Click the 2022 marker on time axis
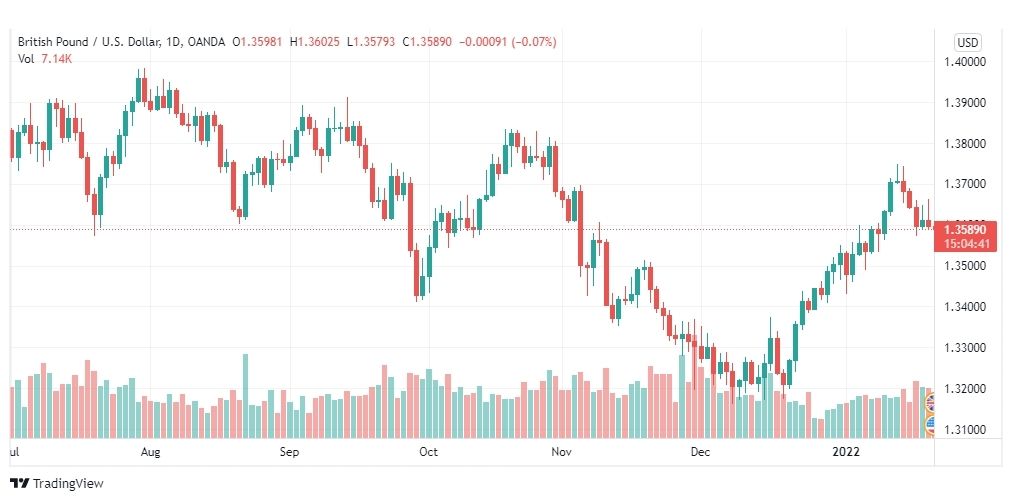The height and width of the screenshot is (501, 1012). [x=846, y=452]
